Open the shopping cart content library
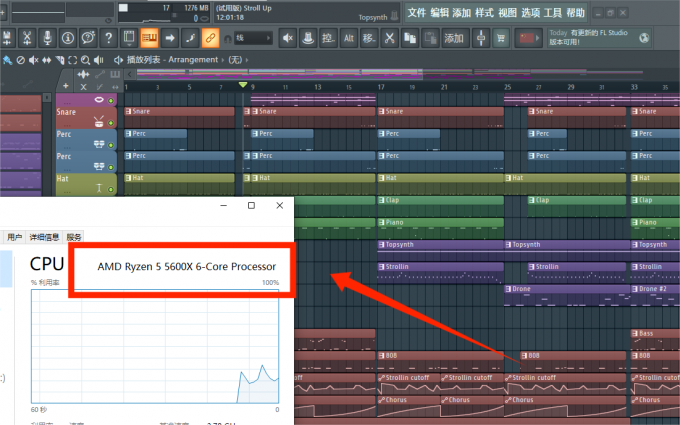Viewport: 680px width, 425px height. coord(499,38)
